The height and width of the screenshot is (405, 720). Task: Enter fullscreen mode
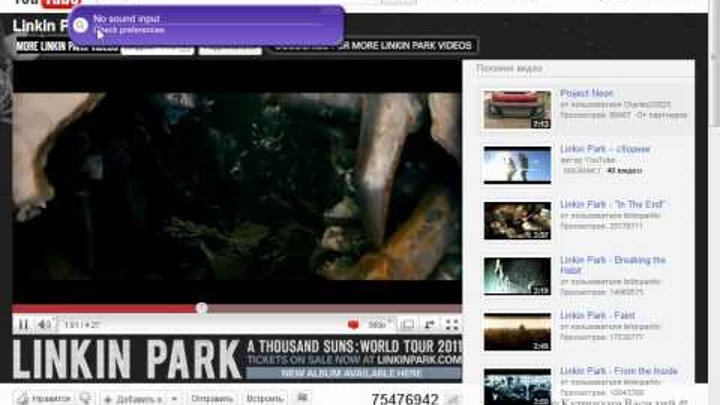coord(452,325)
